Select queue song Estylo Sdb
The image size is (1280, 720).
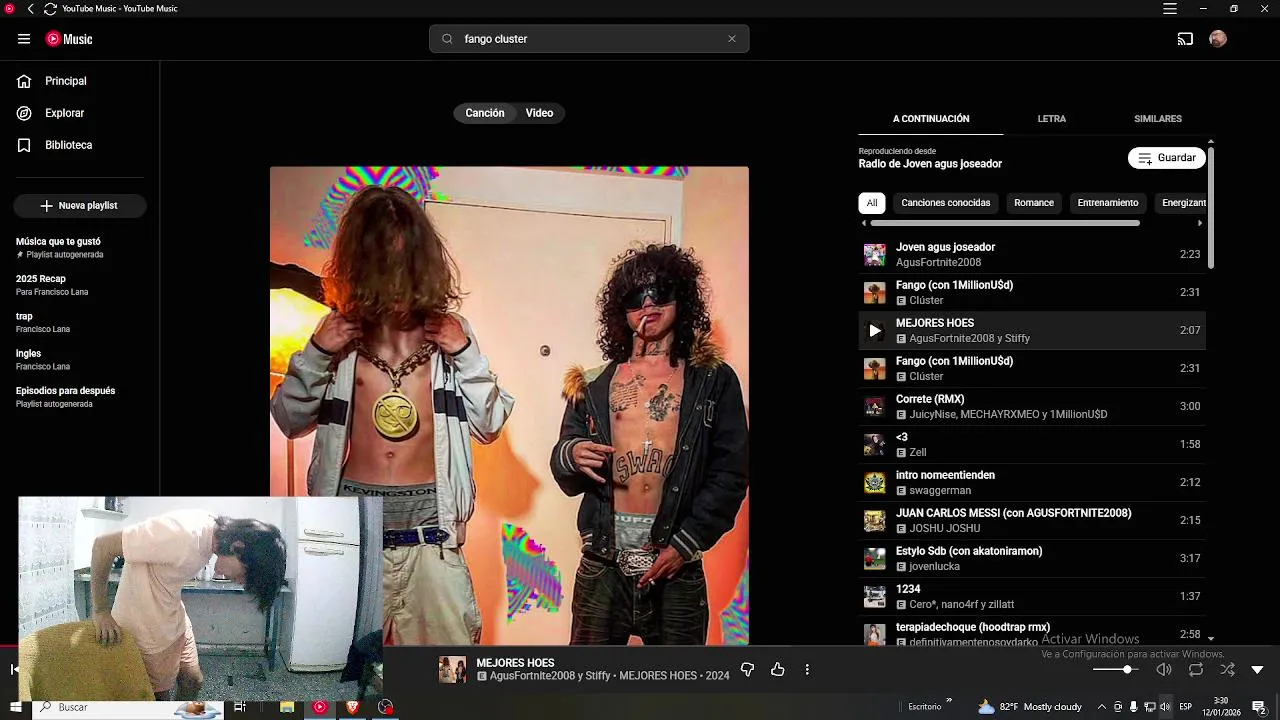pos(1032,558)
